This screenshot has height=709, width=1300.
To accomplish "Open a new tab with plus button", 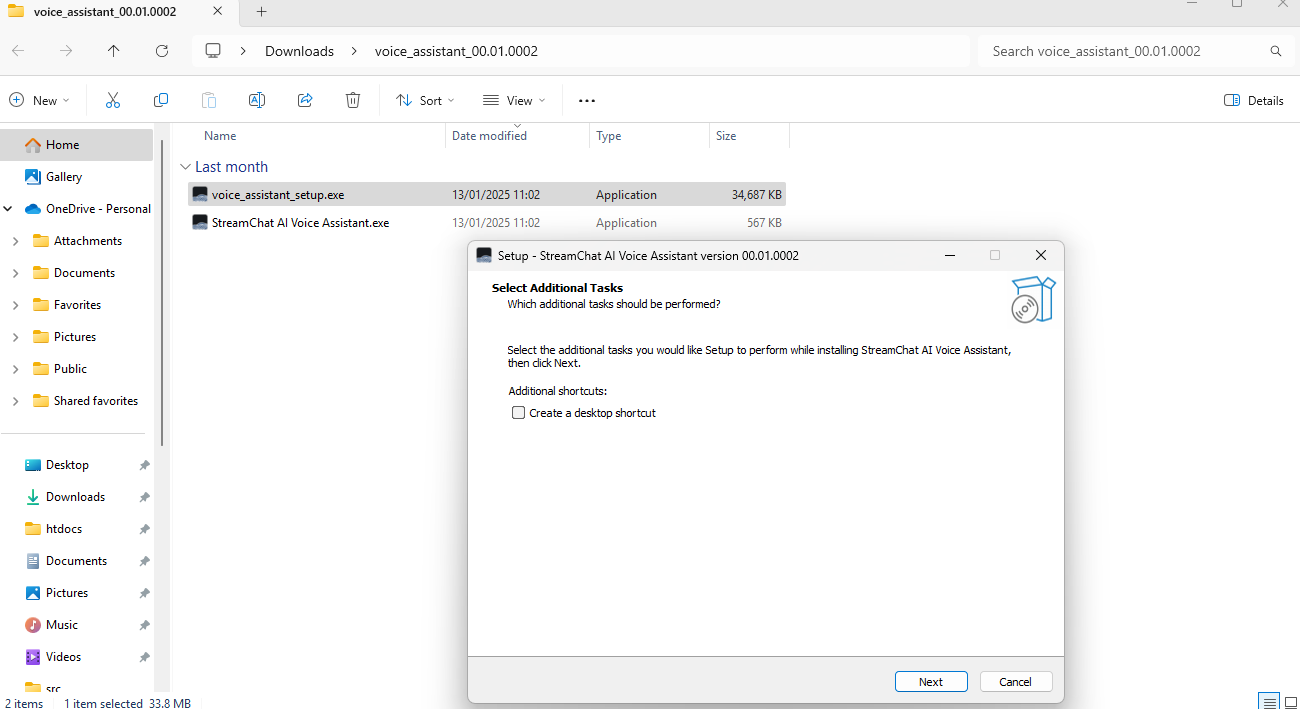I will (261, 12).
